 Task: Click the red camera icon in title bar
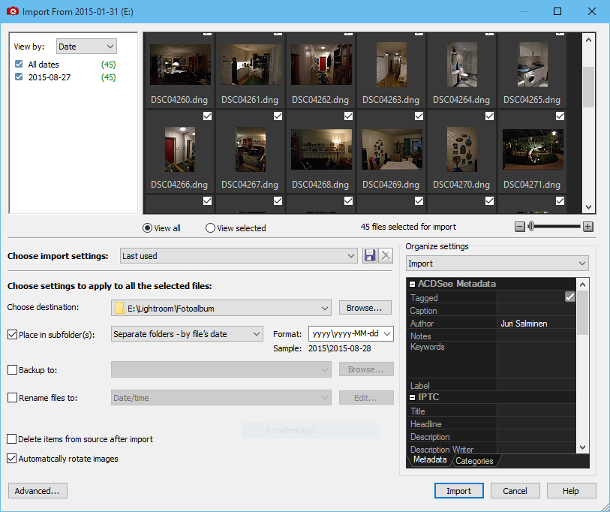click(x=12, y=11)
